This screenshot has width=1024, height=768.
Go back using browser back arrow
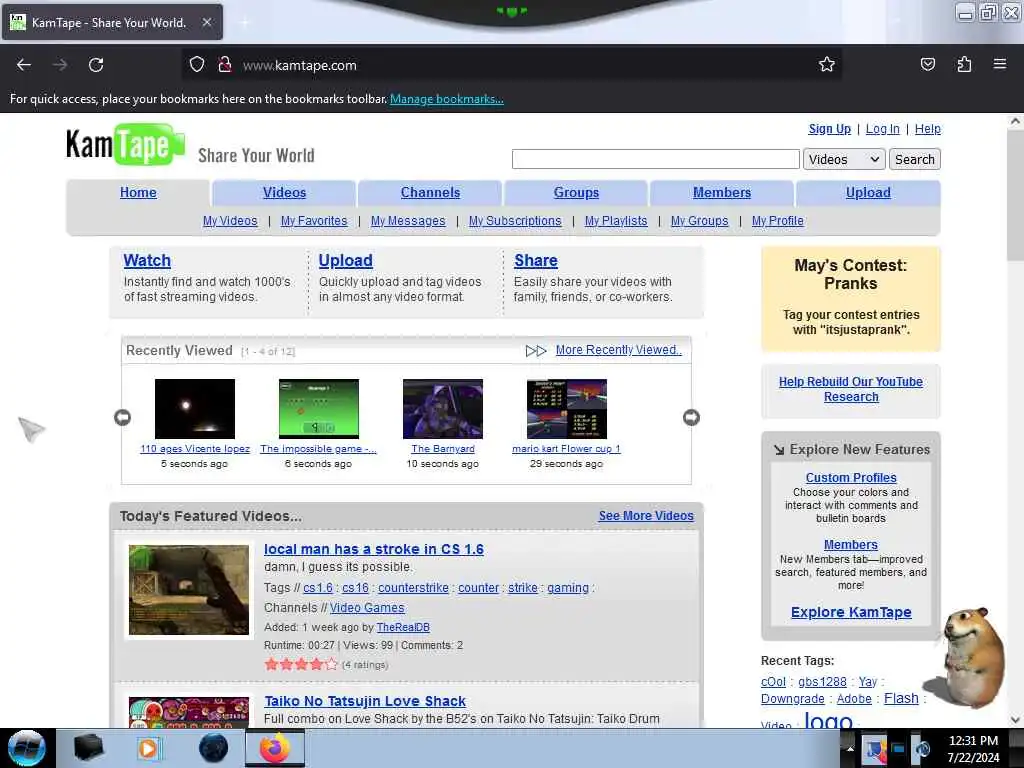tap(24, 65)
